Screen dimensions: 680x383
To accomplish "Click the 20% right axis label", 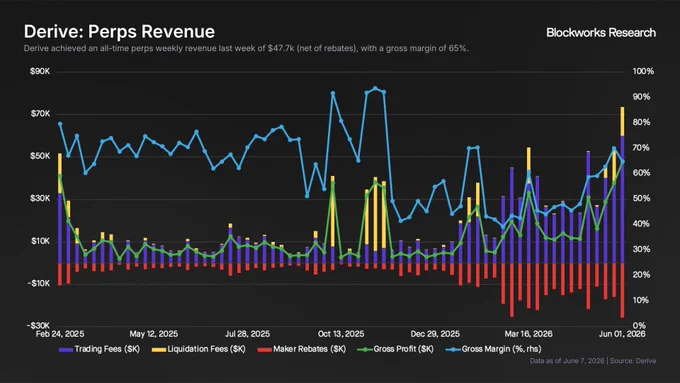I will click(642, 275).
